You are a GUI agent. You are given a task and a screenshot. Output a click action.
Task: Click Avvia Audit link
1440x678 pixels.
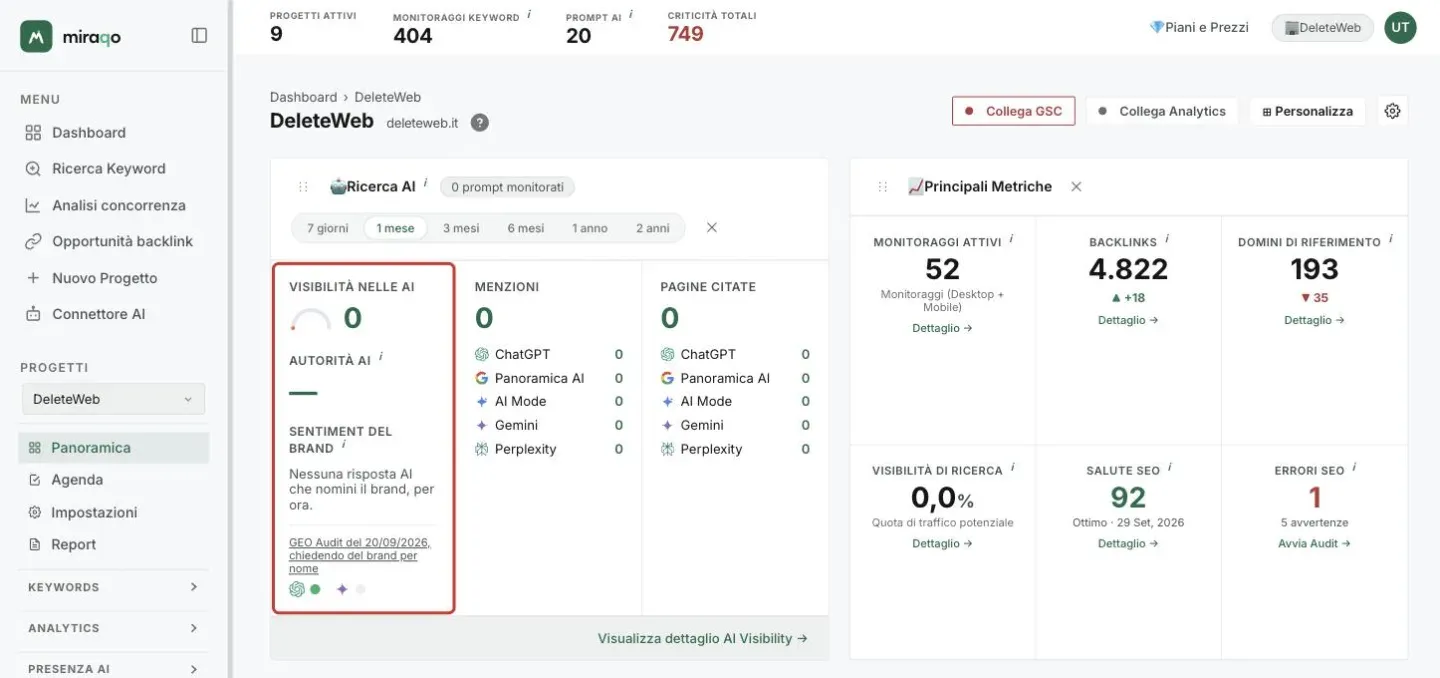(1314, 544)
